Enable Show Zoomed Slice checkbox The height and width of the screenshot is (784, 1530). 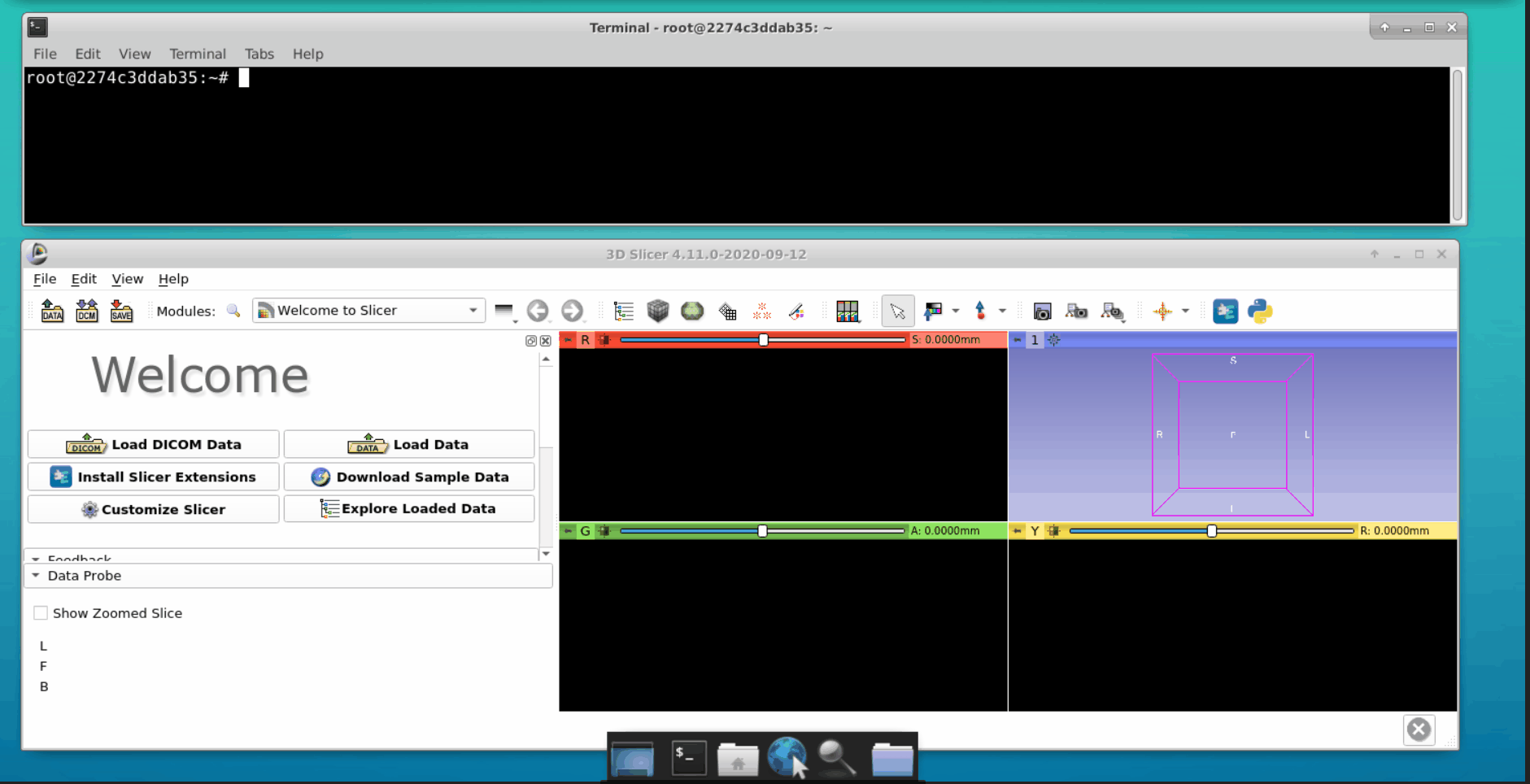(x=41, y=612)
